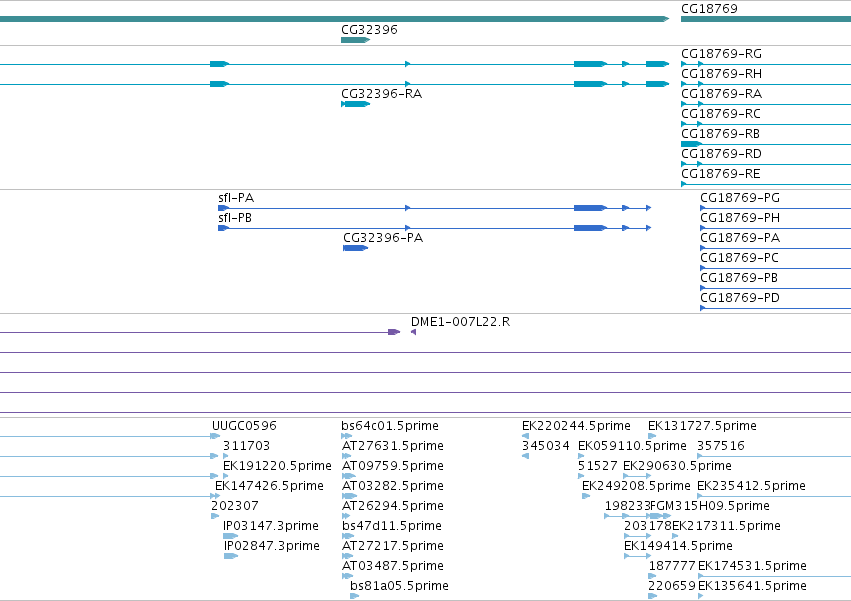Select EK131727.5prime EST
The height and width of the screenshot is (601, 851).
click(x=652, y=436)
